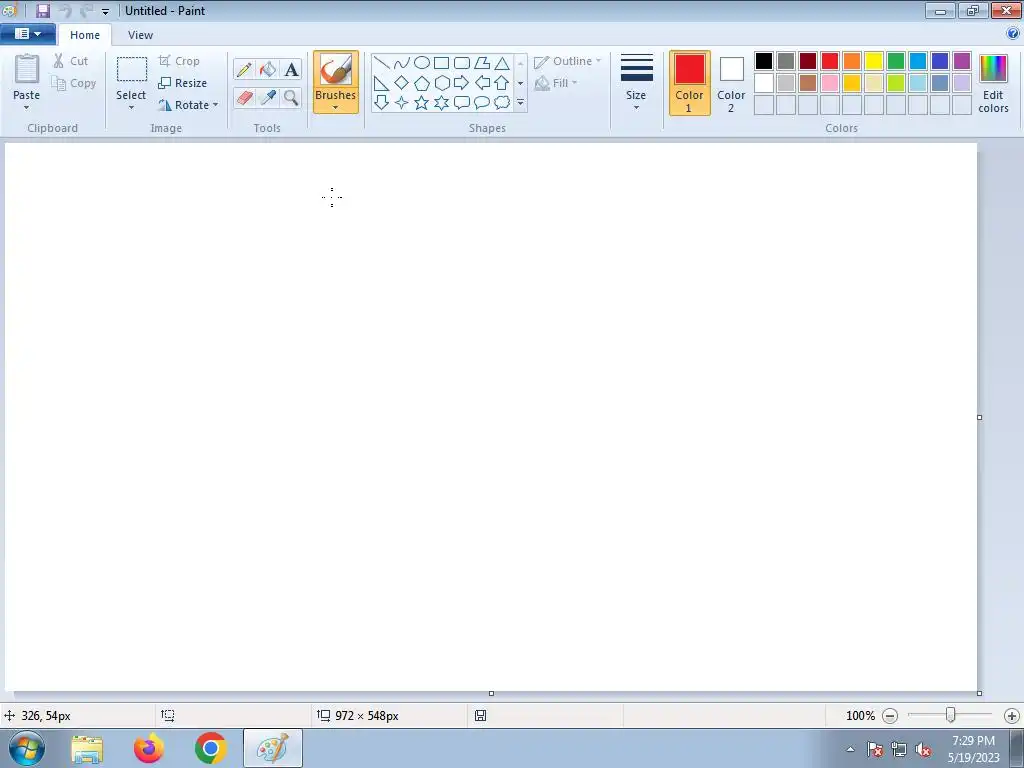Select the Pencil tool
This screenshot has height=768, width=1024.
(244, 69)
